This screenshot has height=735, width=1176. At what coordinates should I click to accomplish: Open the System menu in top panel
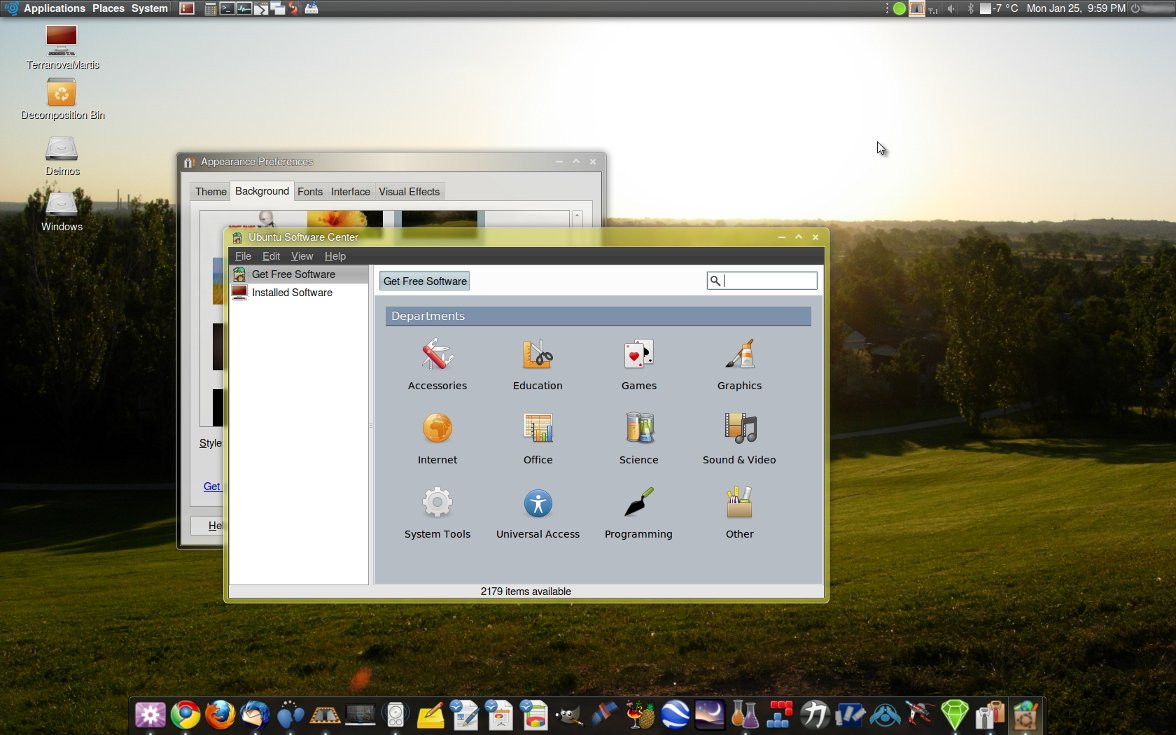[x=149, y=8]
